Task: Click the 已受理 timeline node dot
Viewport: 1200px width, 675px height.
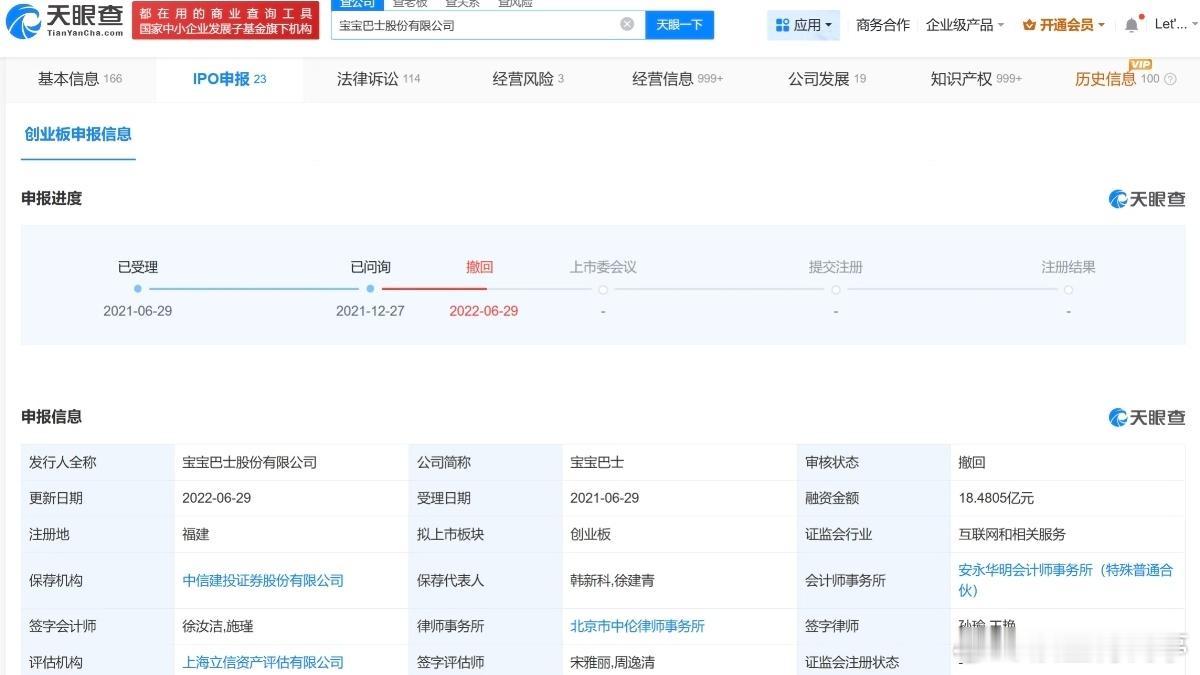Action: click(138, 289)
